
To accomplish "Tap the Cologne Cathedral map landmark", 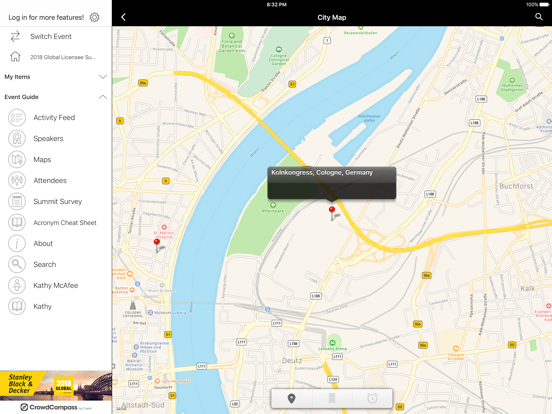I will click(133, 308).
